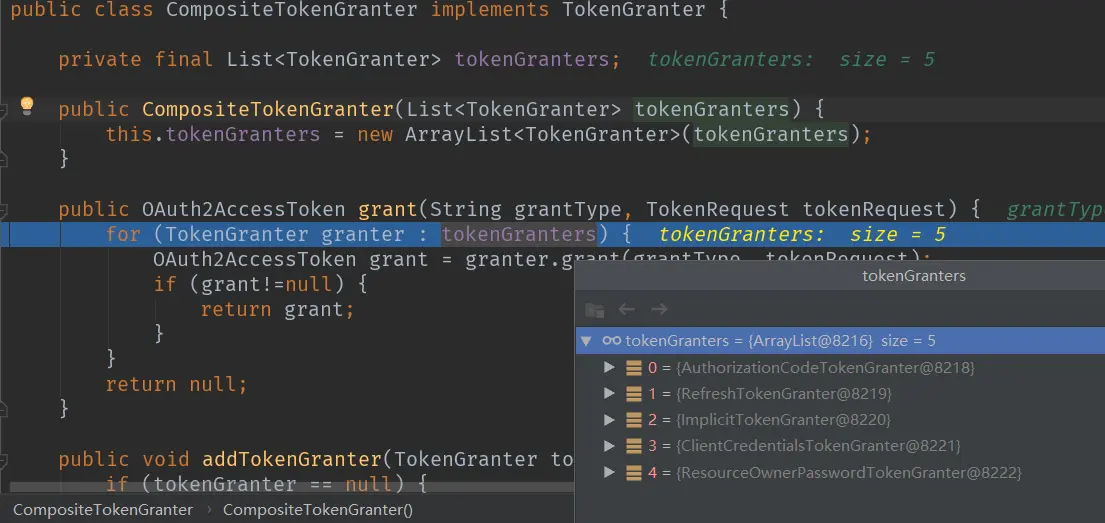Viewport: 1105px width, 523px height.
Task: Click the highlighted tokenGranters in the for loop
Action: click(x=519, y=234)
